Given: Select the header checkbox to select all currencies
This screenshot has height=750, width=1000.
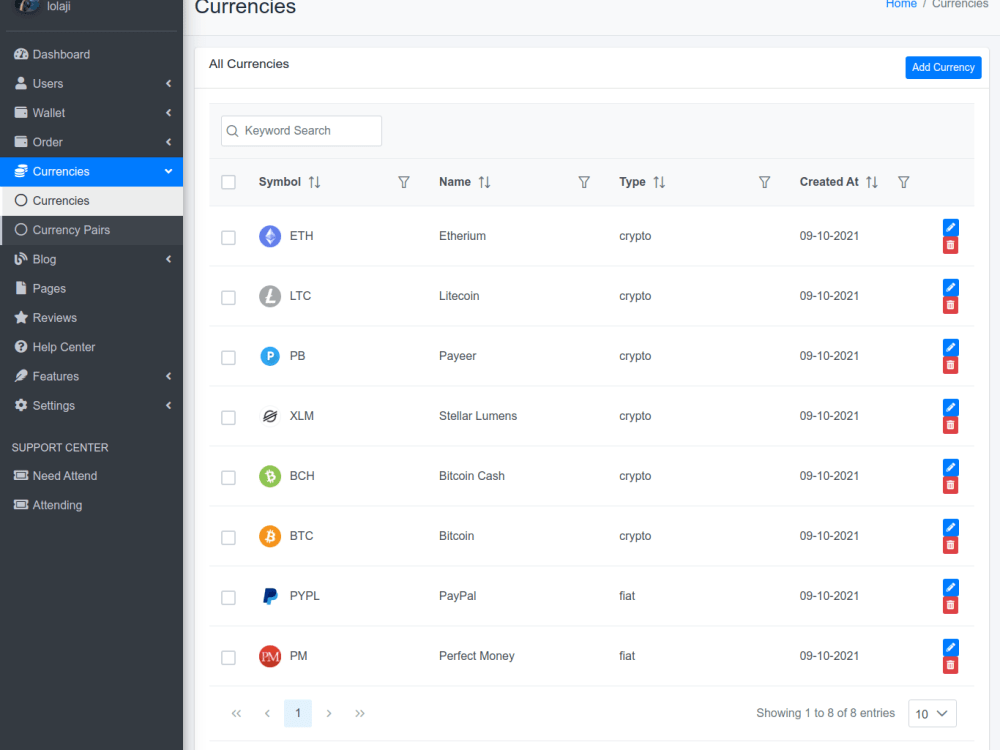Looking at the screenshot, I should [x=228, y=182].
